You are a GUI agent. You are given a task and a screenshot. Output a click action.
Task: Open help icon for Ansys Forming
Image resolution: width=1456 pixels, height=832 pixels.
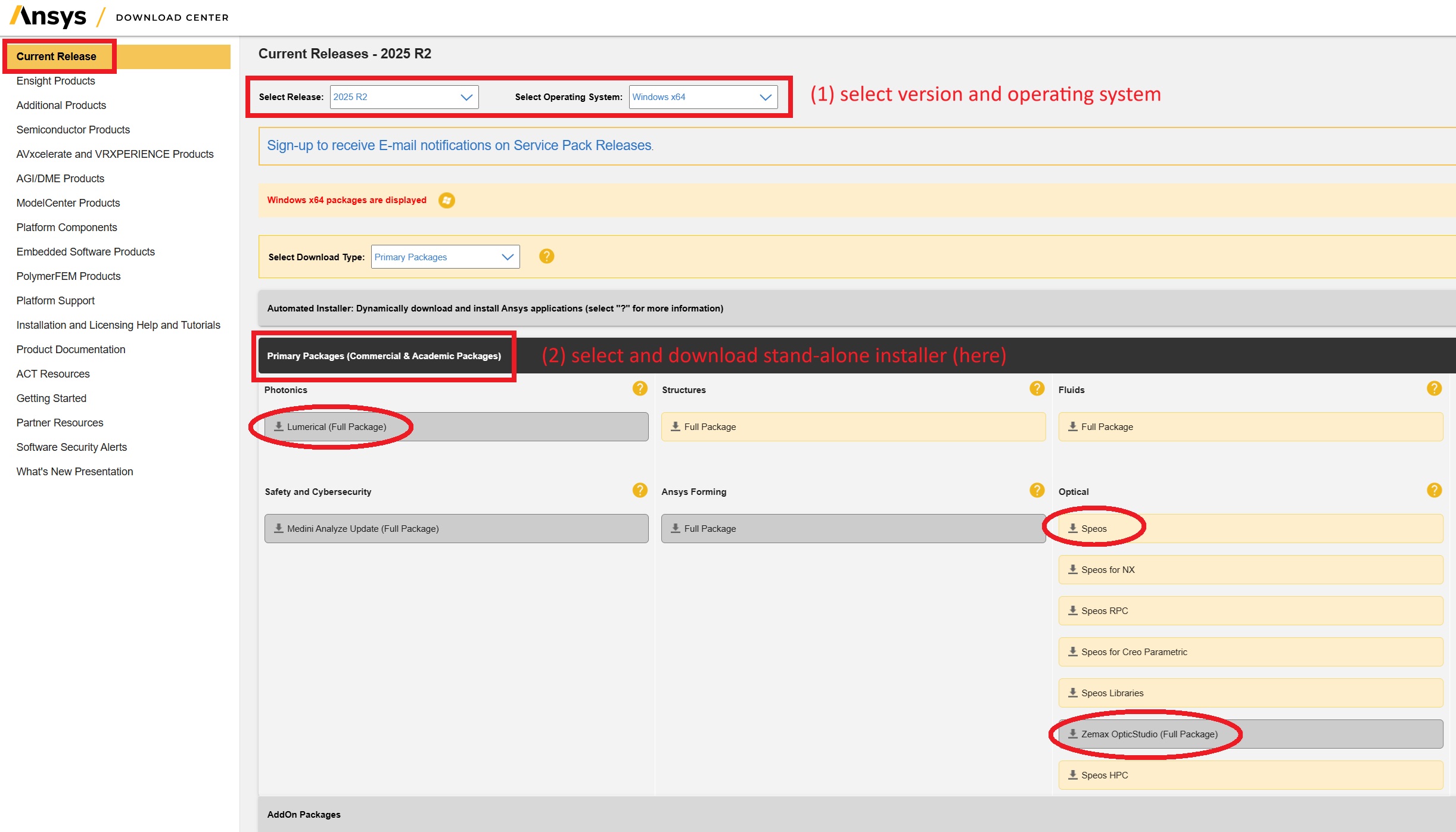(x=1037, y=490)
